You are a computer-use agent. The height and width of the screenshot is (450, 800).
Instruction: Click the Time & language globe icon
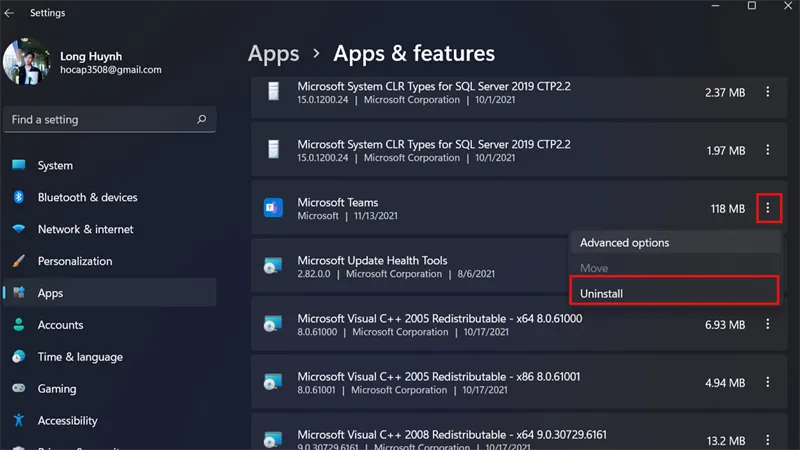click(19, 356)
